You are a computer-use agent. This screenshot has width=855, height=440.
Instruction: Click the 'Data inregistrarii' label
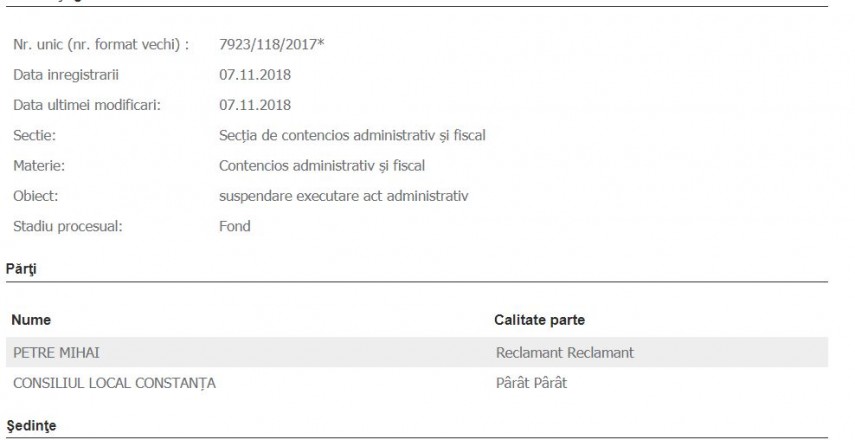coord(66,75)
